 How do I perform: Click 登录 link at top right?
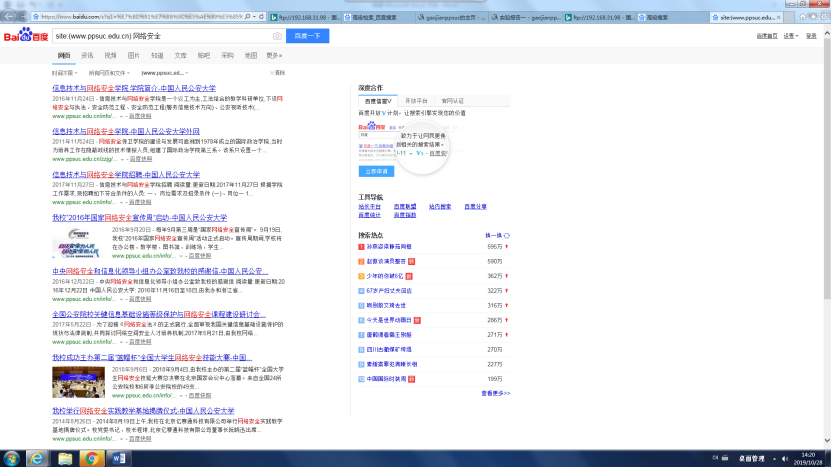point(811,36)
